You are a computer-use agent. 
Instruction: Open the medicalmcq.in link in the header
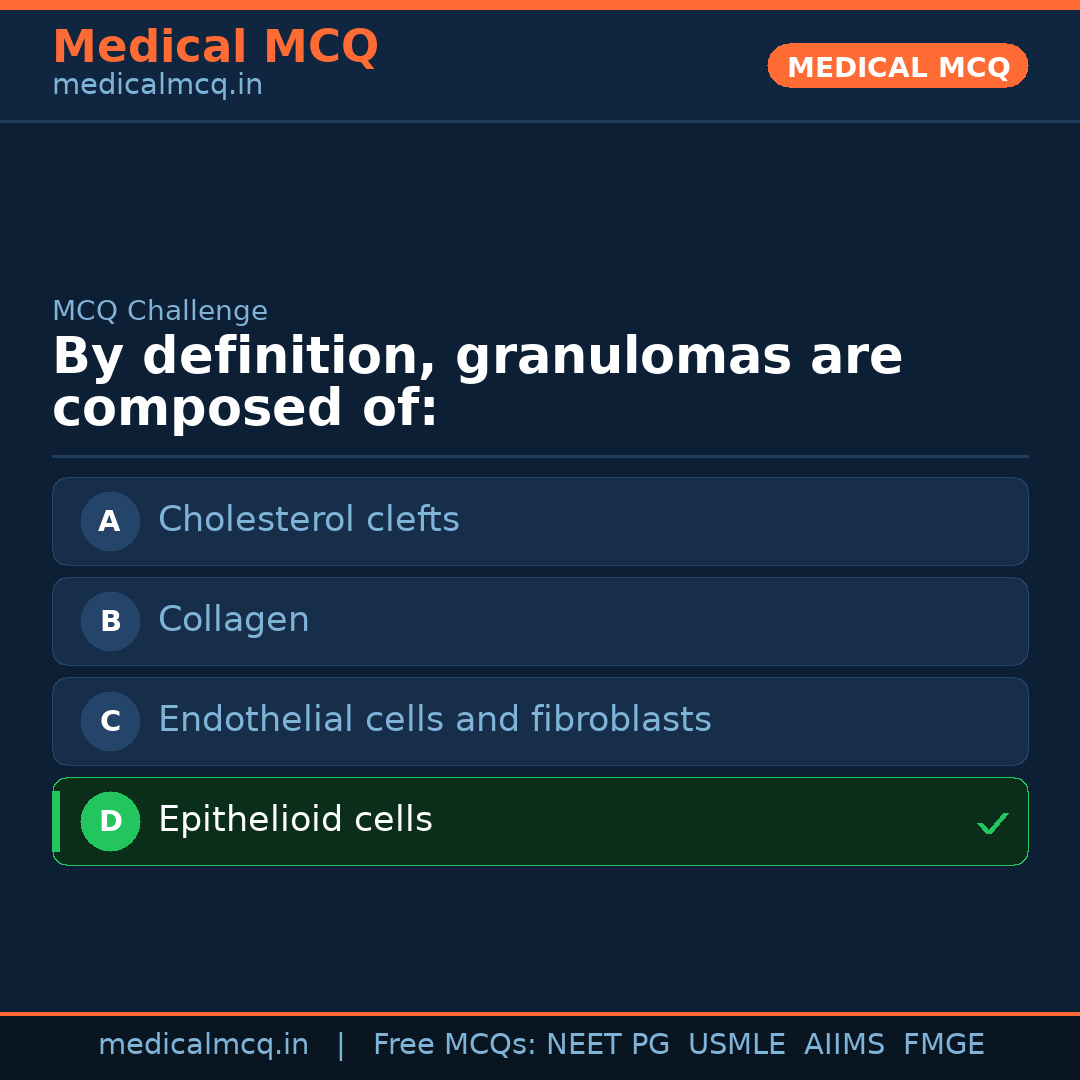pyautogui.click(x=157, y=86)
